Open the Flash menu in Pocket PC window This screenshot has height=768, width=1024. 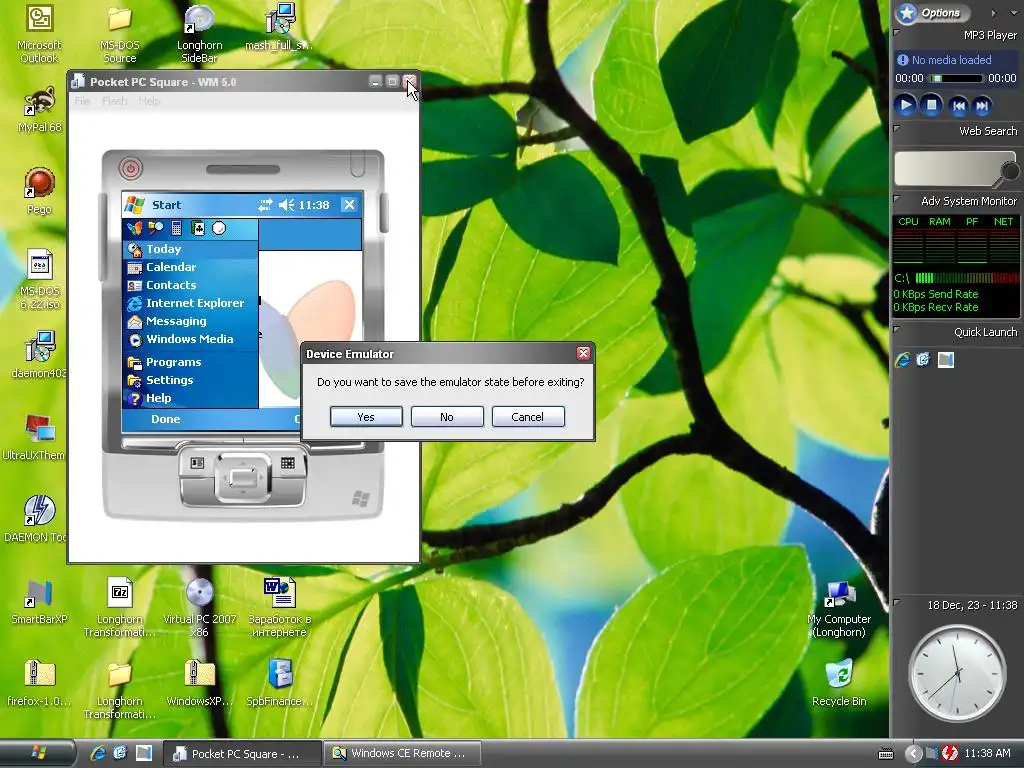coord(114,101)
